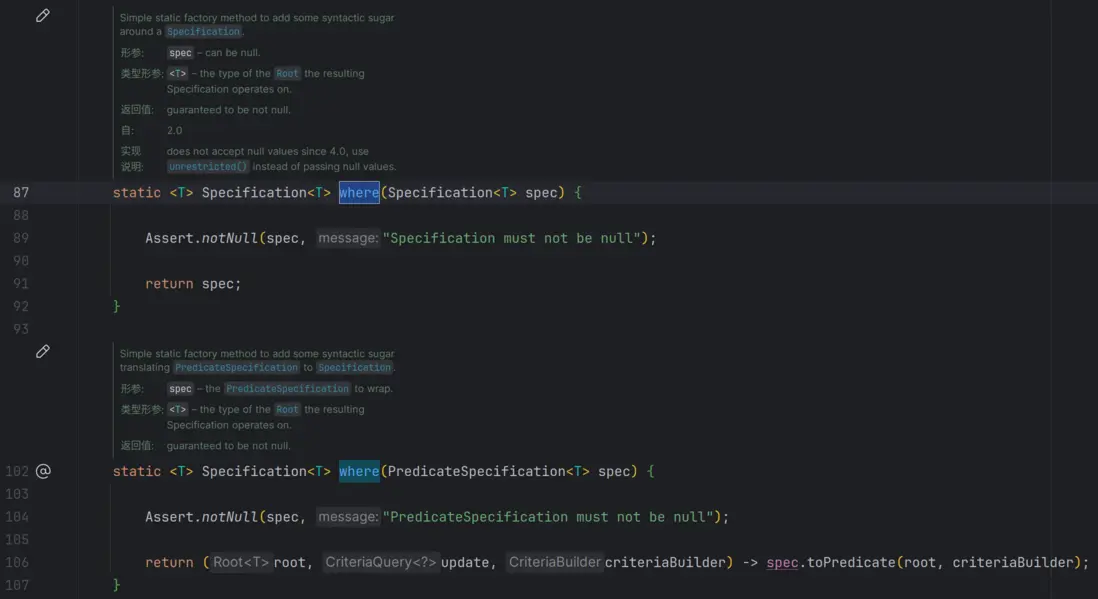
Task: Click the CriteriaBuilder inlay hint on line 106
Action: [x=555, y=563]
